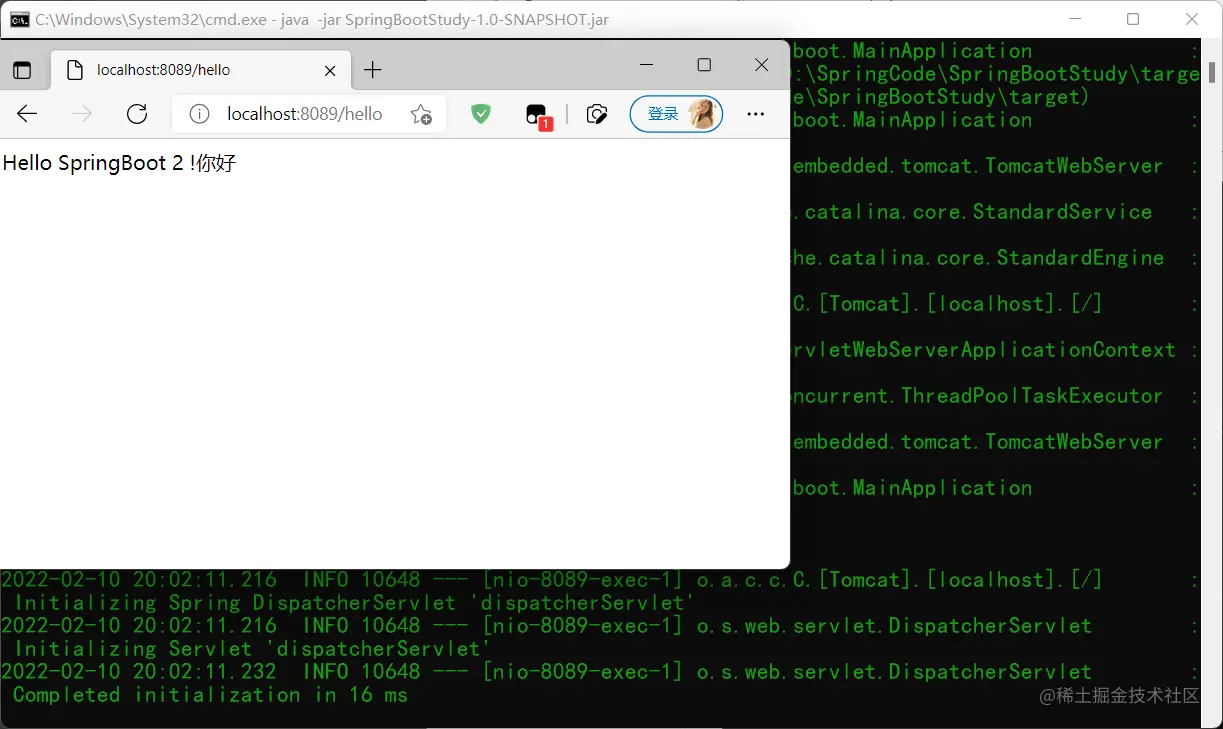
Task: Open the cmd.exe window system menu icon
Action: pyautogui.click(x=19, y=19)
